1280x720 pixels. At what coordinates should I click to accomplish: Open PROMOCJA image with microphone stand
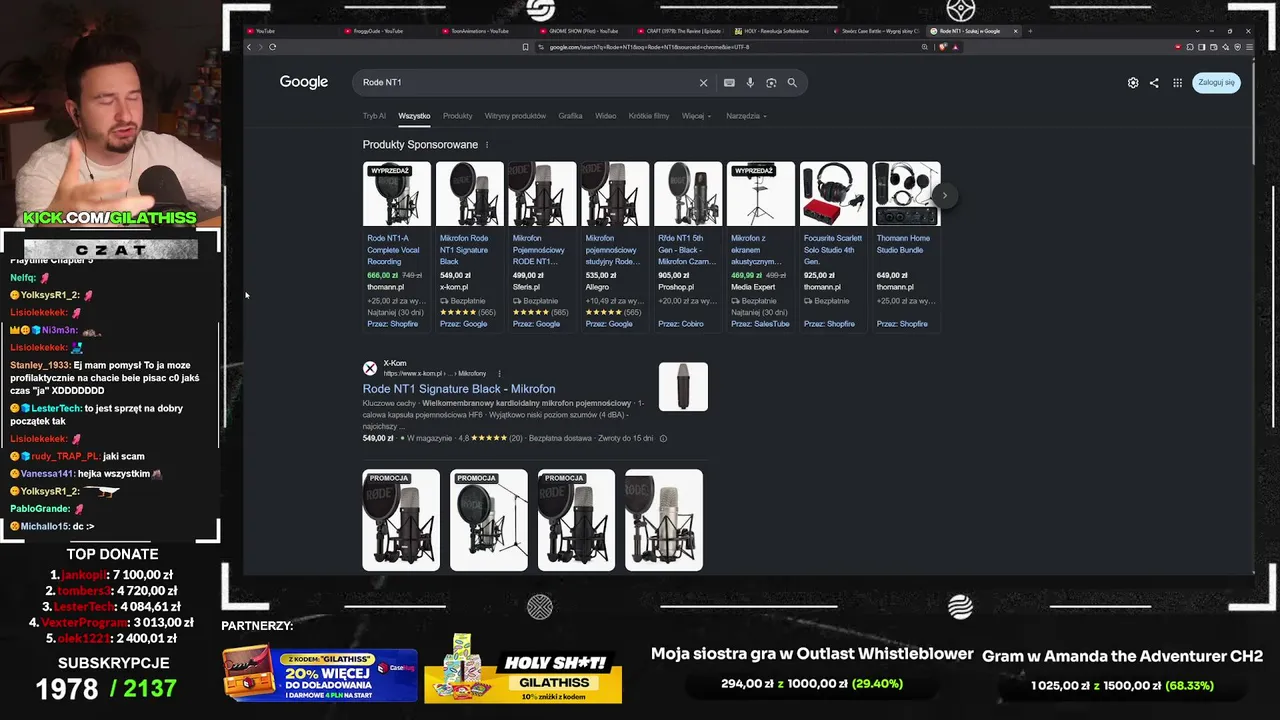click(x=489, y=520)
